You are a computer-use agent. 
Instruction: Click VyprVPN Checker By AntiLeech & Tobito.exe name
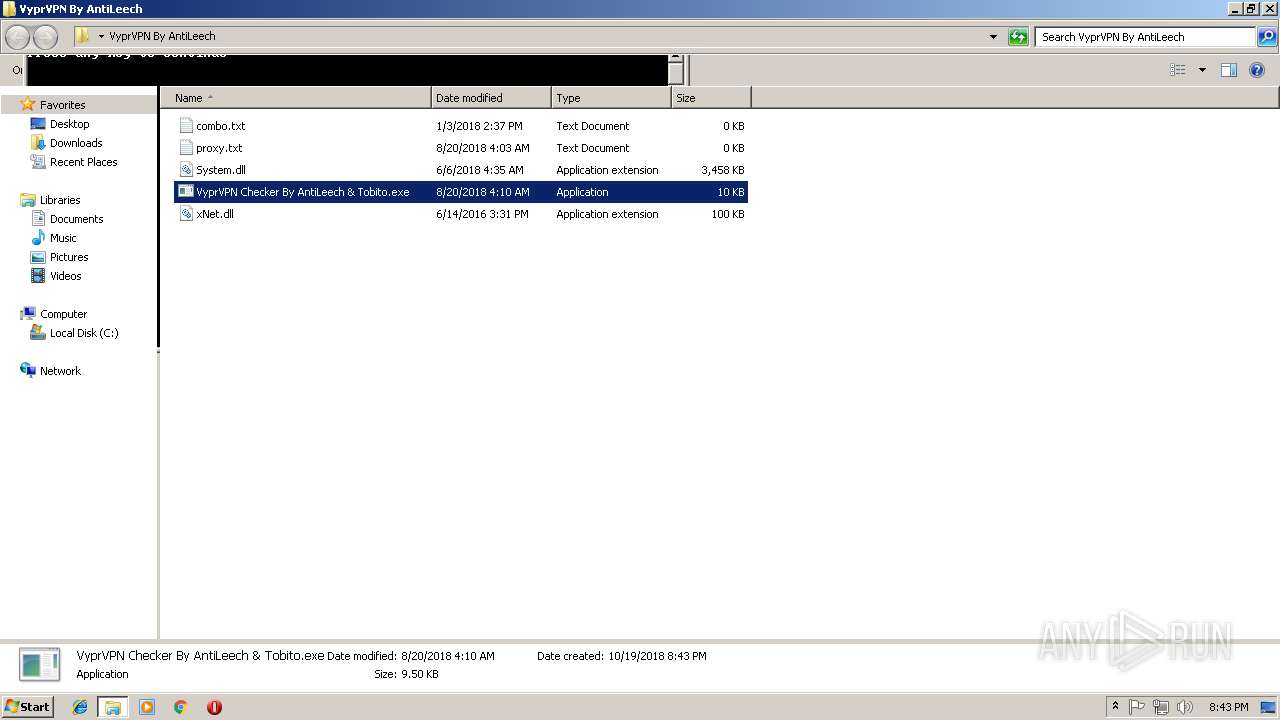(x=302, y=192)
